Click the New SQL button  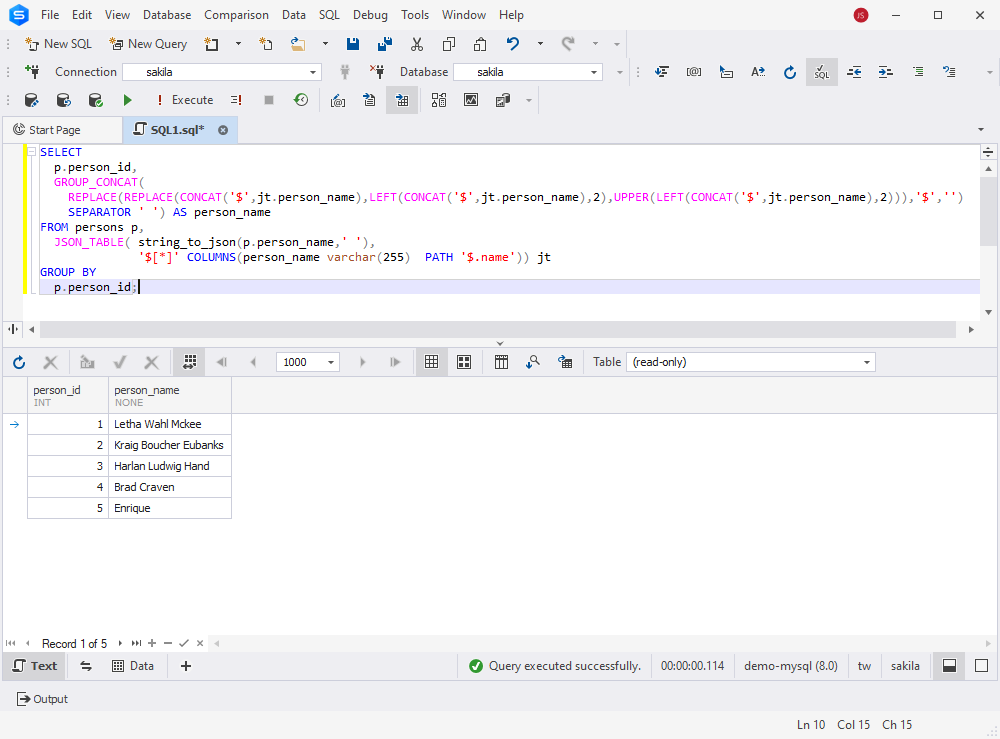click(x=59, y=44)
